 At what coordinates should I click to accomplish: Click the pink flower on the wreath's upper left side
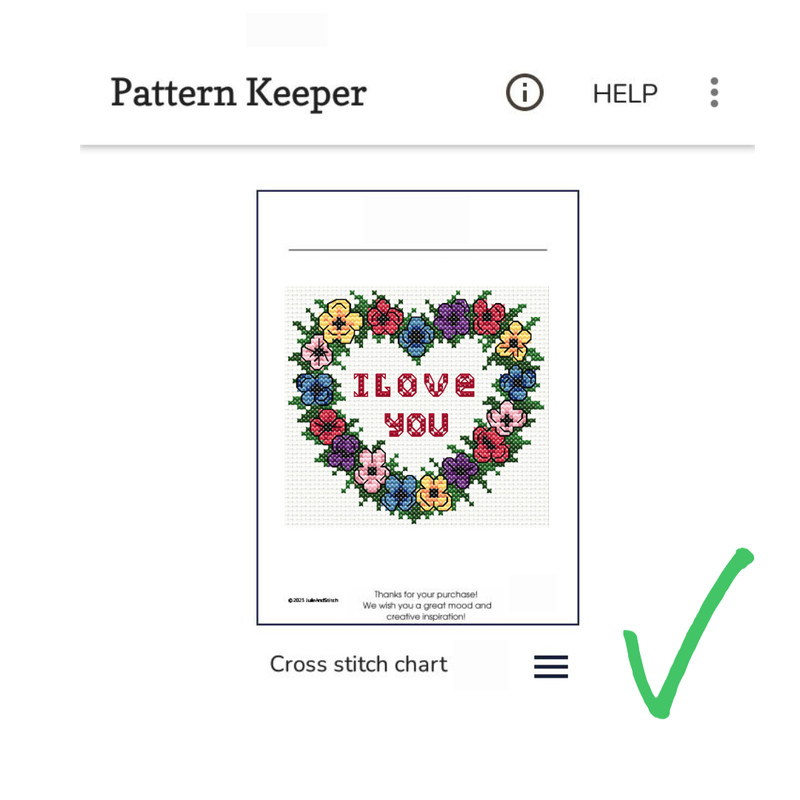(317, 352)
